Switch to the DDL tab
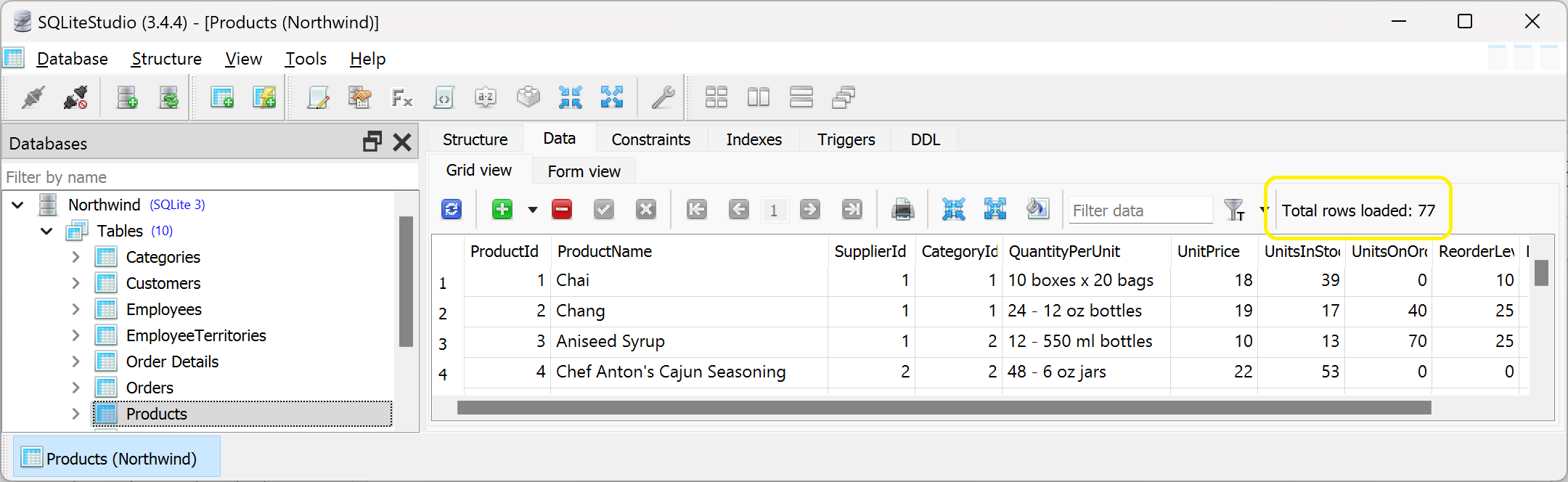 [925, 139]
